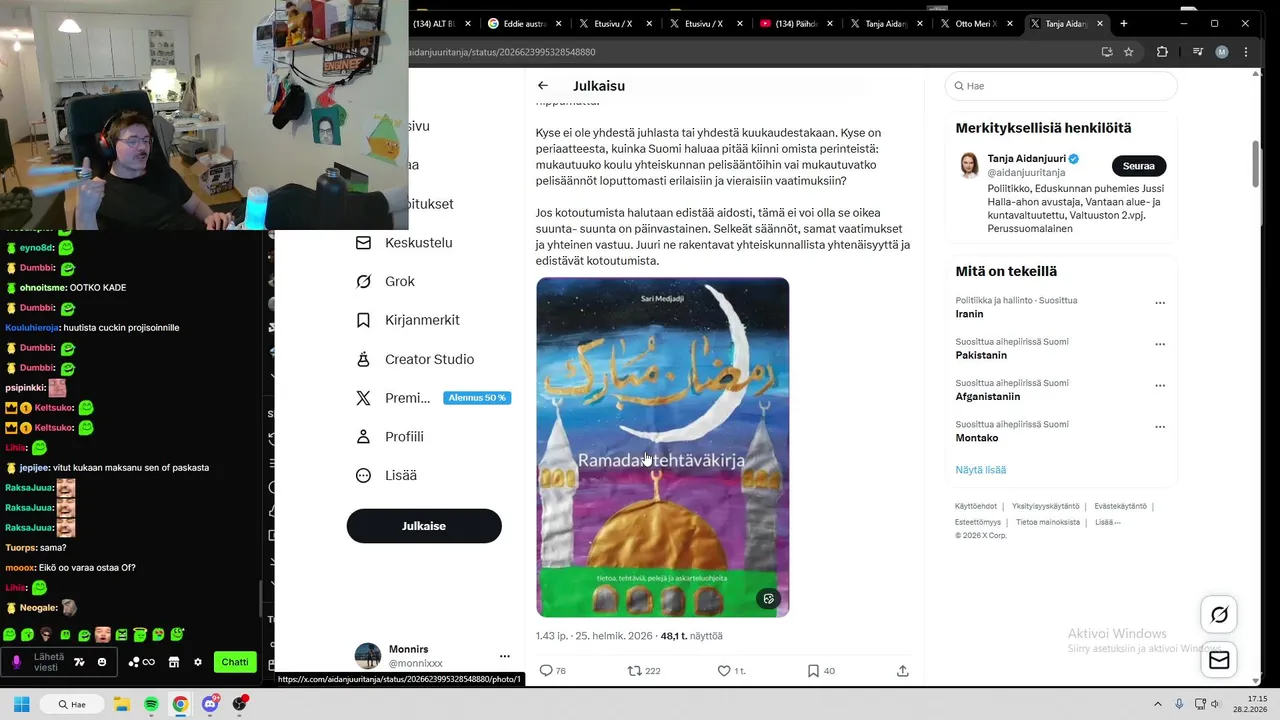Image resolution: width=1280 pixels, height=720 pixels.
Task: Open the taskbar volume icon
Action: coord(1216,704)
